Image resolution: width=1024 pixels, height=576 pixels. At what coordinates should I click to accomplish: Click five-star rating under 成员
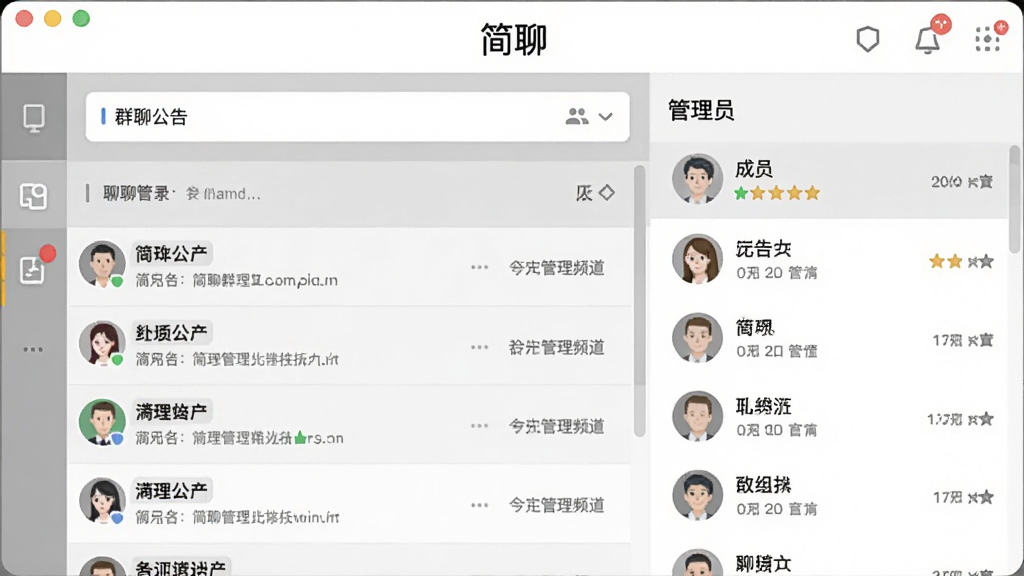point(776,193)
